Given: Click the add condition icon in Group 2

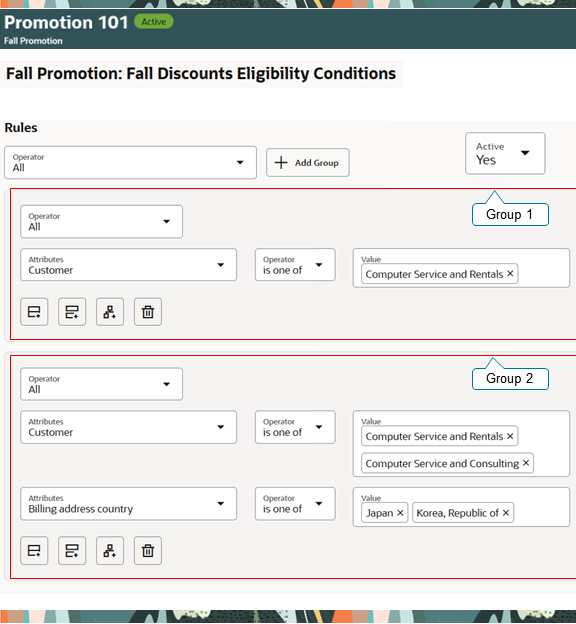Looking at the screenshot, I should pos(34,551).
